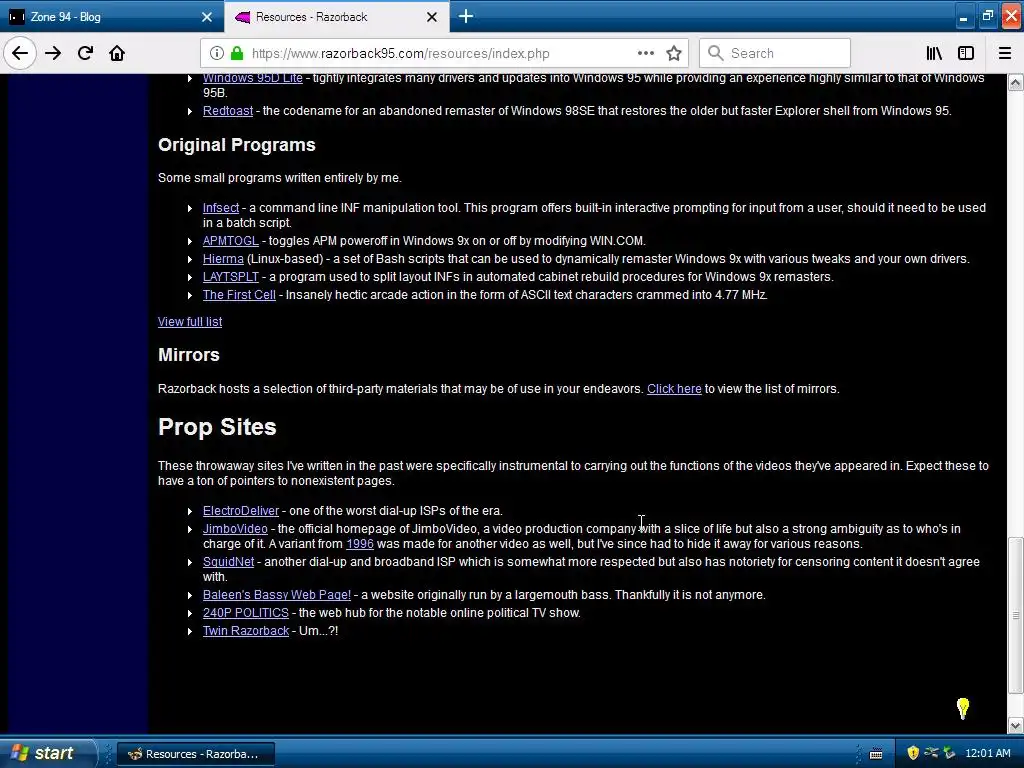The width and height of the screenshot is (1024, 768).
Task: Open the browser home page
Action: coord(117,53)
